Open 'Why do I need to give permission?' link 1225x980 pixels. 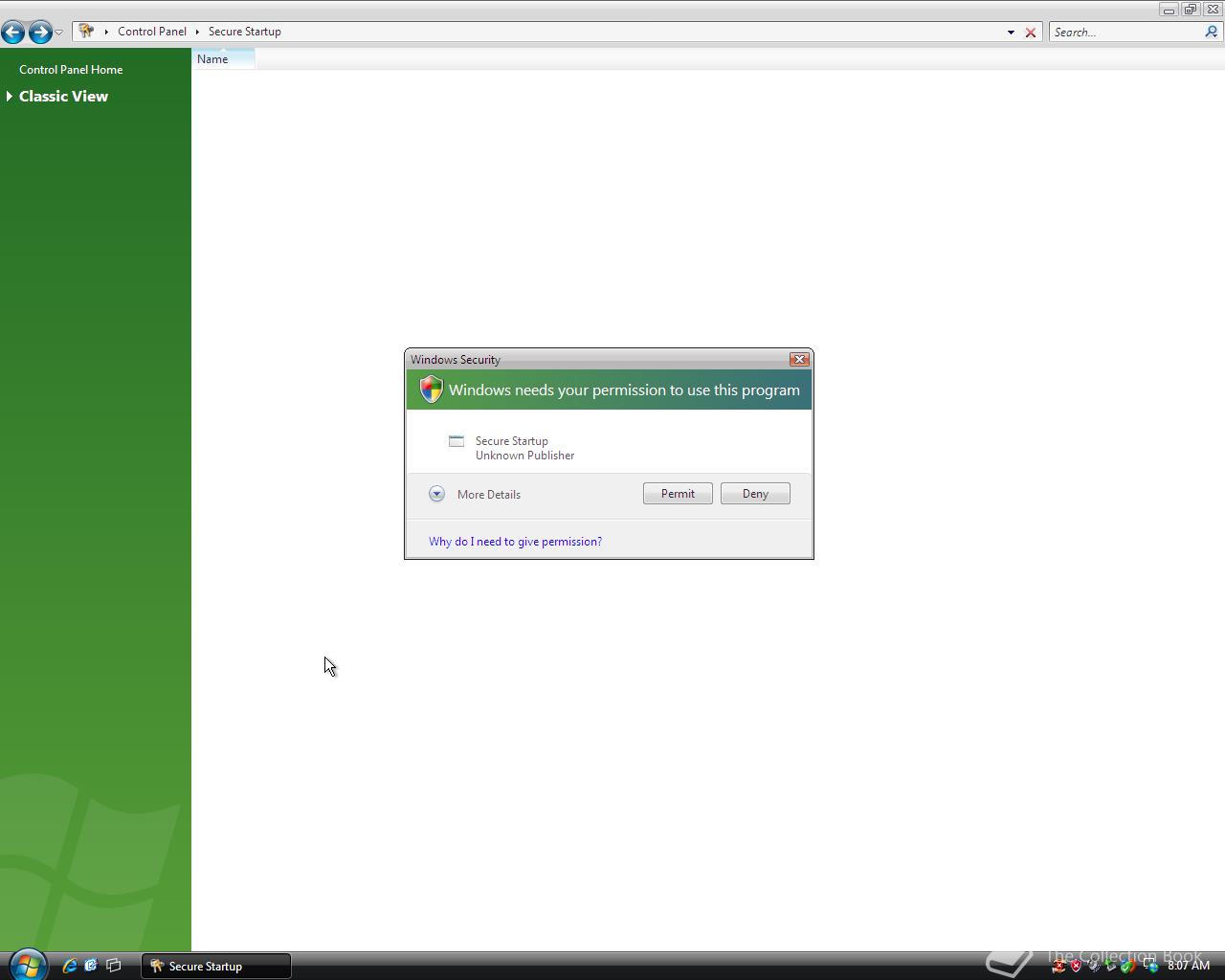point(515,542)
